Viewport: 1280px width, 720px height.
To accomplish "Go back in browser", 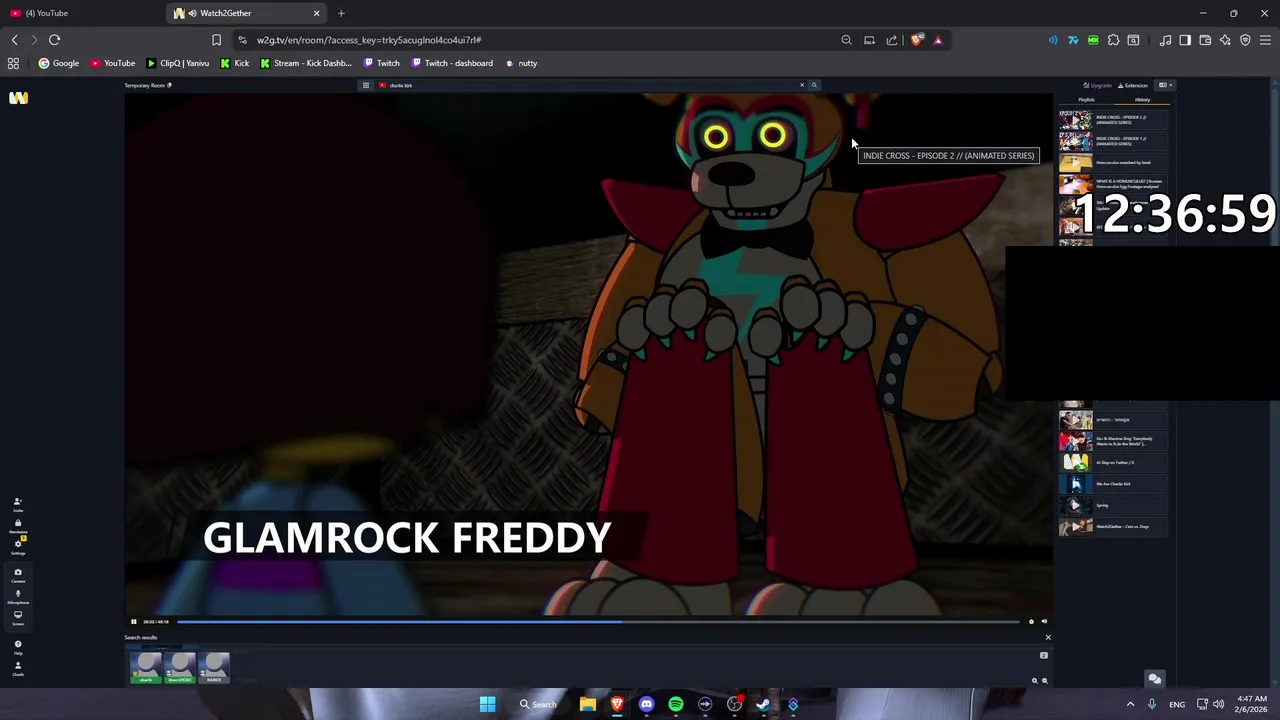I will [x=14, y=40].
